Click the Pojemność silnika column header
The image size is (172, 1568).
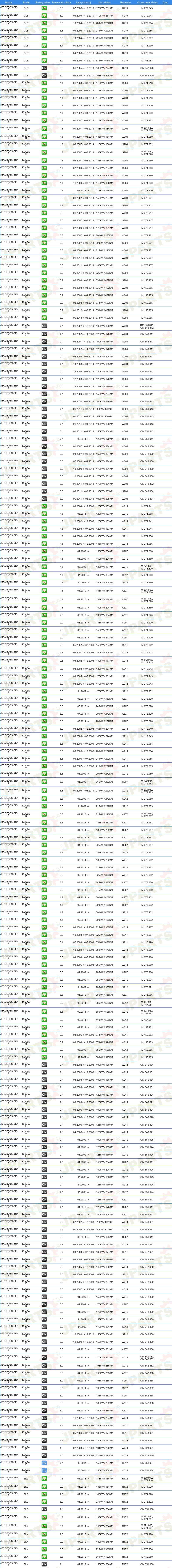click(x=61, y=2)
